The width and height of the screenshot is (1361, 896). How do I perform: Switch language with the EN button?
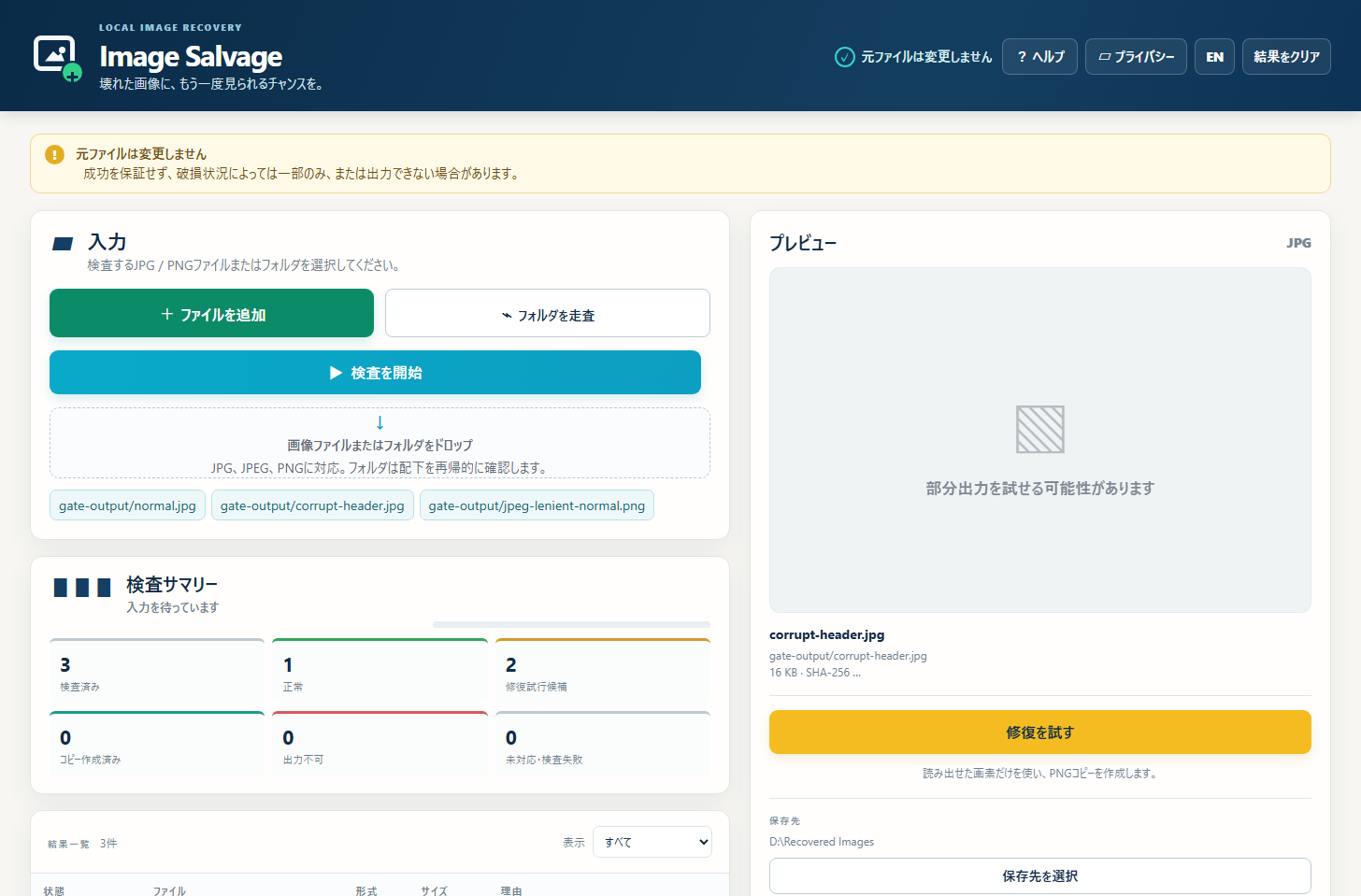click(1214, 57)
